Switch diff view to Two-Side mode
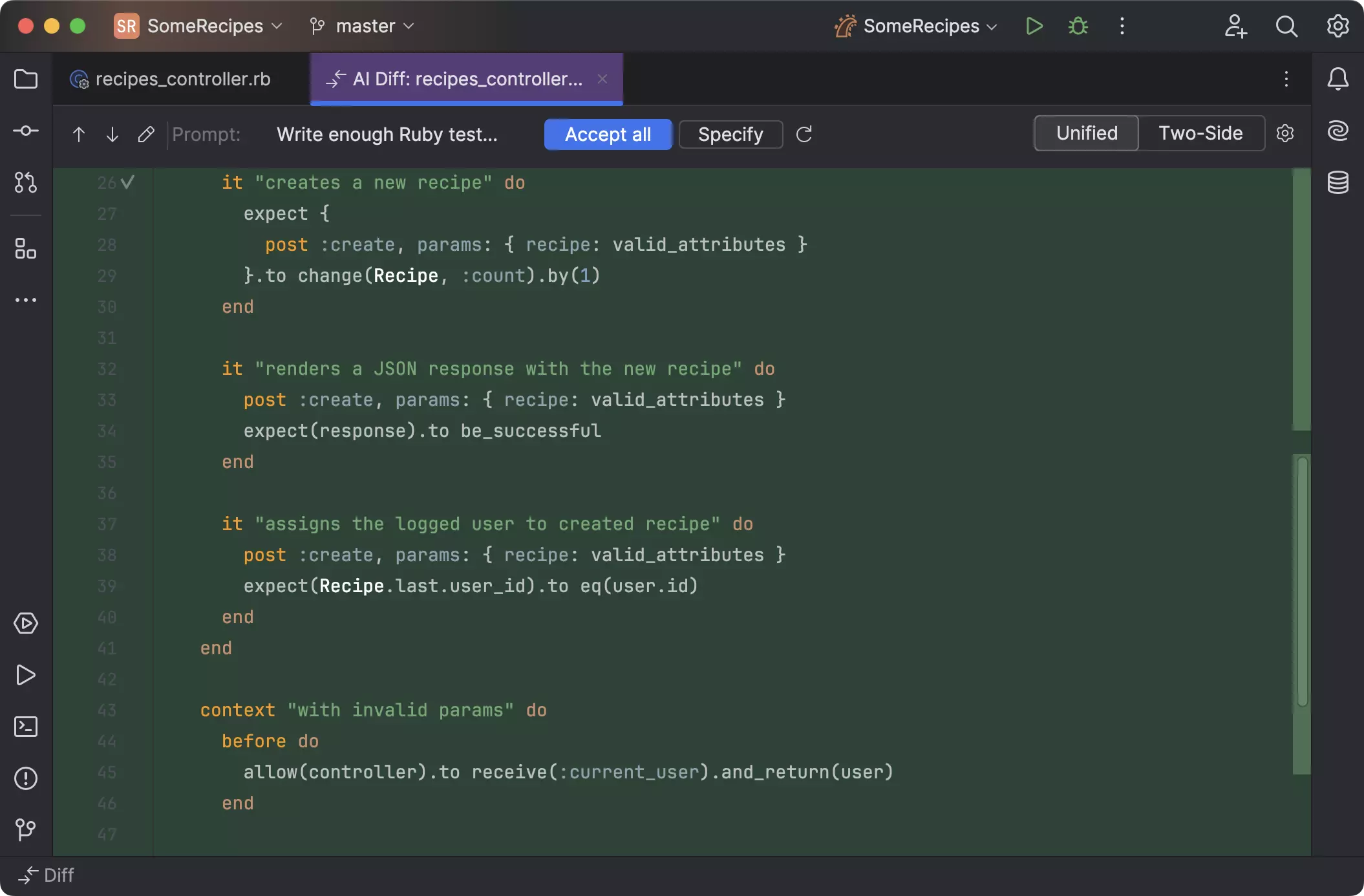Screen dimensions: 1364x896 pos(1201,133)
